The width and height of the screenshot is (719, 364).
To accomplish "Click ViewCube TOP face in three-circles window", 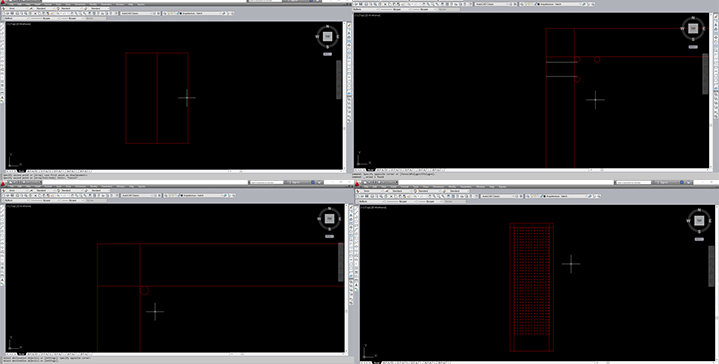I will (693, 29).
